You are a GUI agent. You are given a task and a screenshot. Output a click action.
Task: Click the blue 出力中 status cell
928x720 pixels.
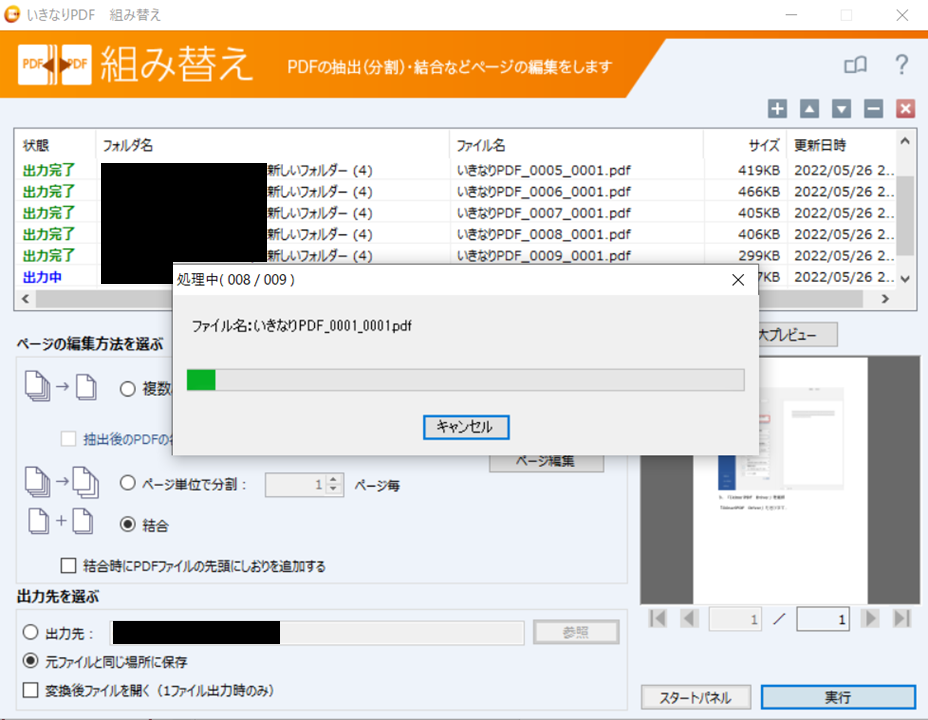tap(42, 277)
